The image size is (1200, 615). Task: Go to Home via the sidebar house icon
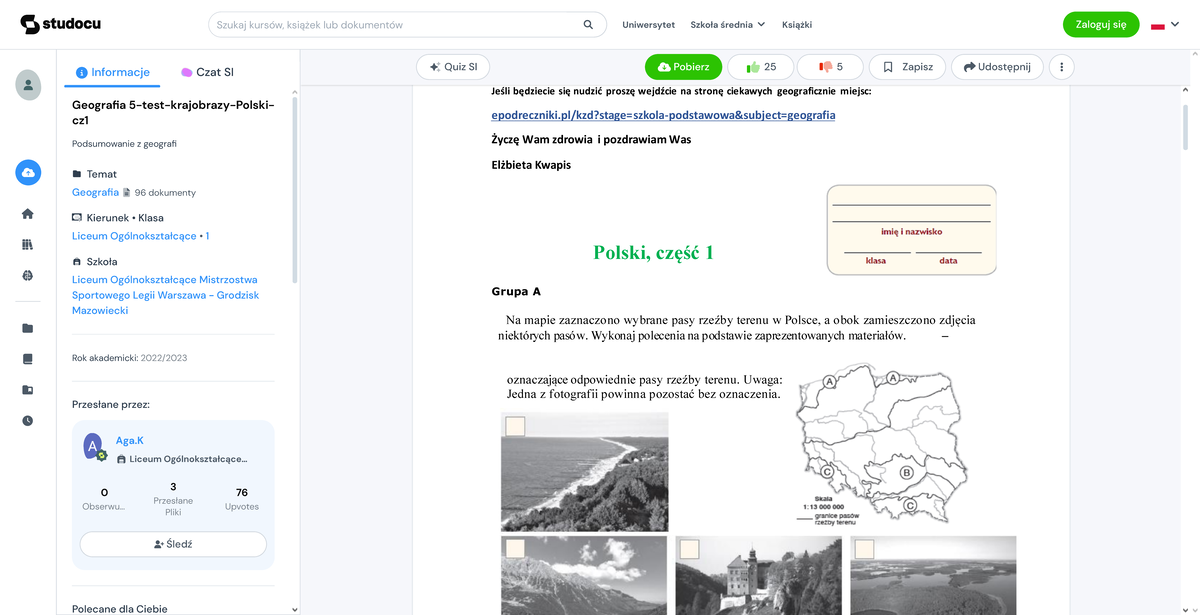(28, 213)
